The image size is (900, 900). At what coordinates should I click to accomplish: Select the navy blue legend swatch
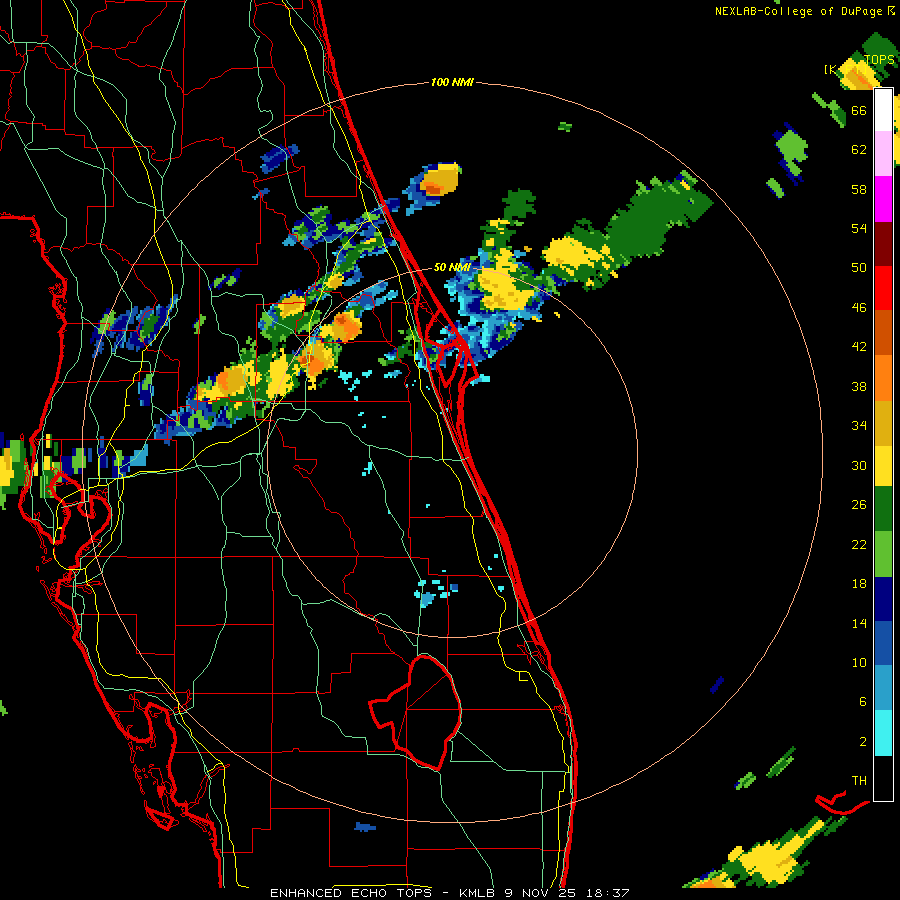click(x=883, y=599)
